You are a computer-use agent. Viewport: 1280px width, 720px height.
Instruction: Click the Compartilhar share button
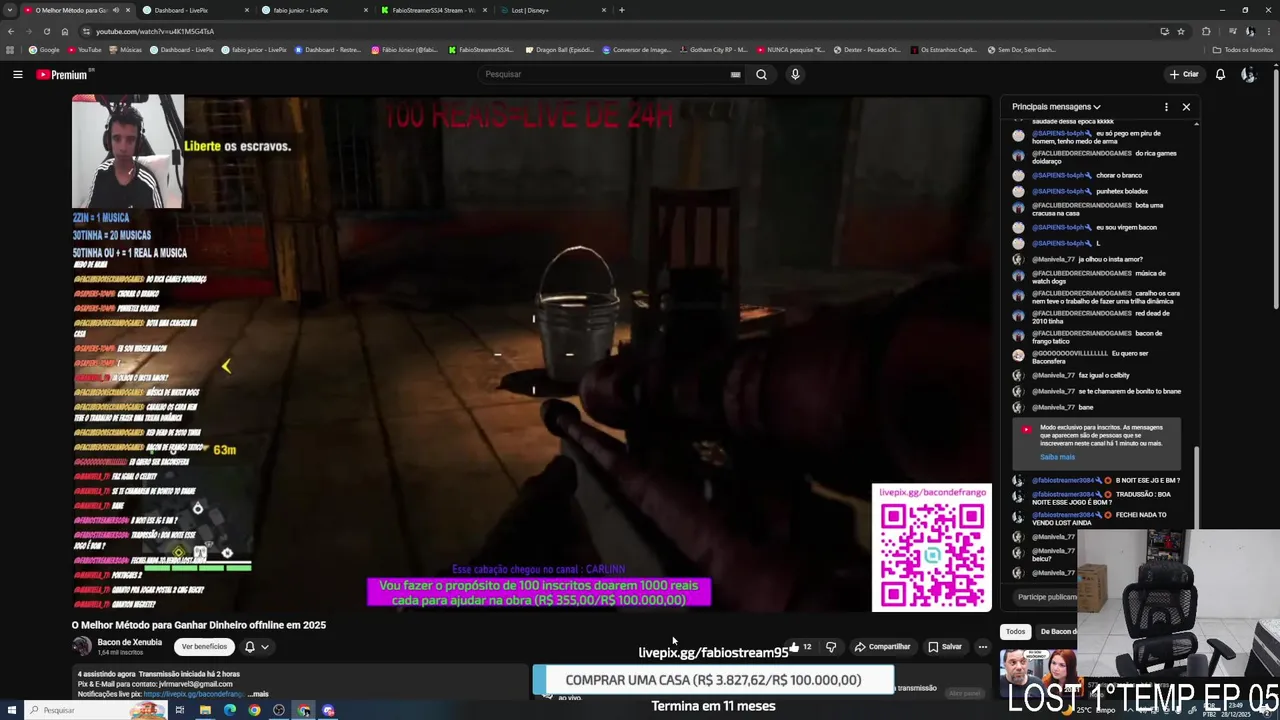coord(882,647)
